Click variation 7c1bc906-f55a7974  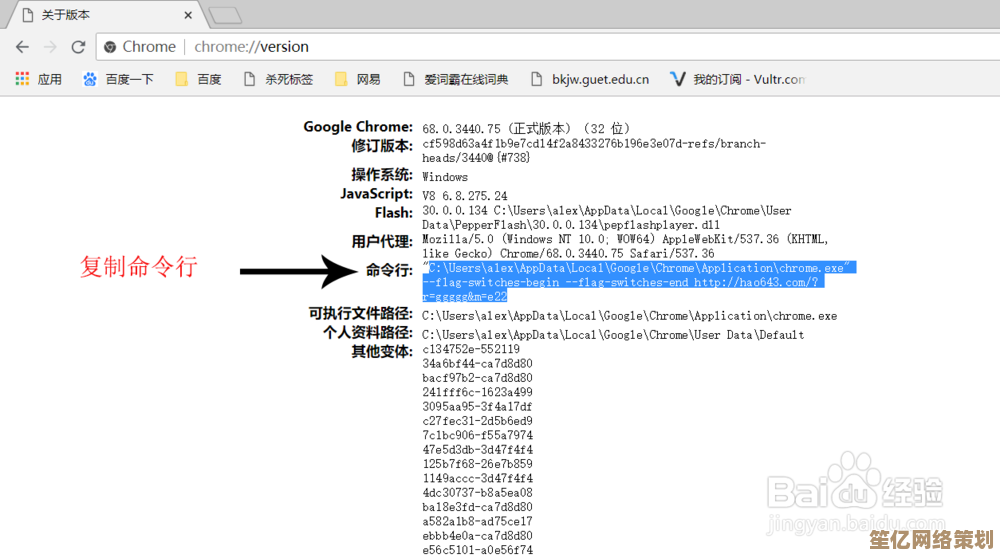point(477,436)
